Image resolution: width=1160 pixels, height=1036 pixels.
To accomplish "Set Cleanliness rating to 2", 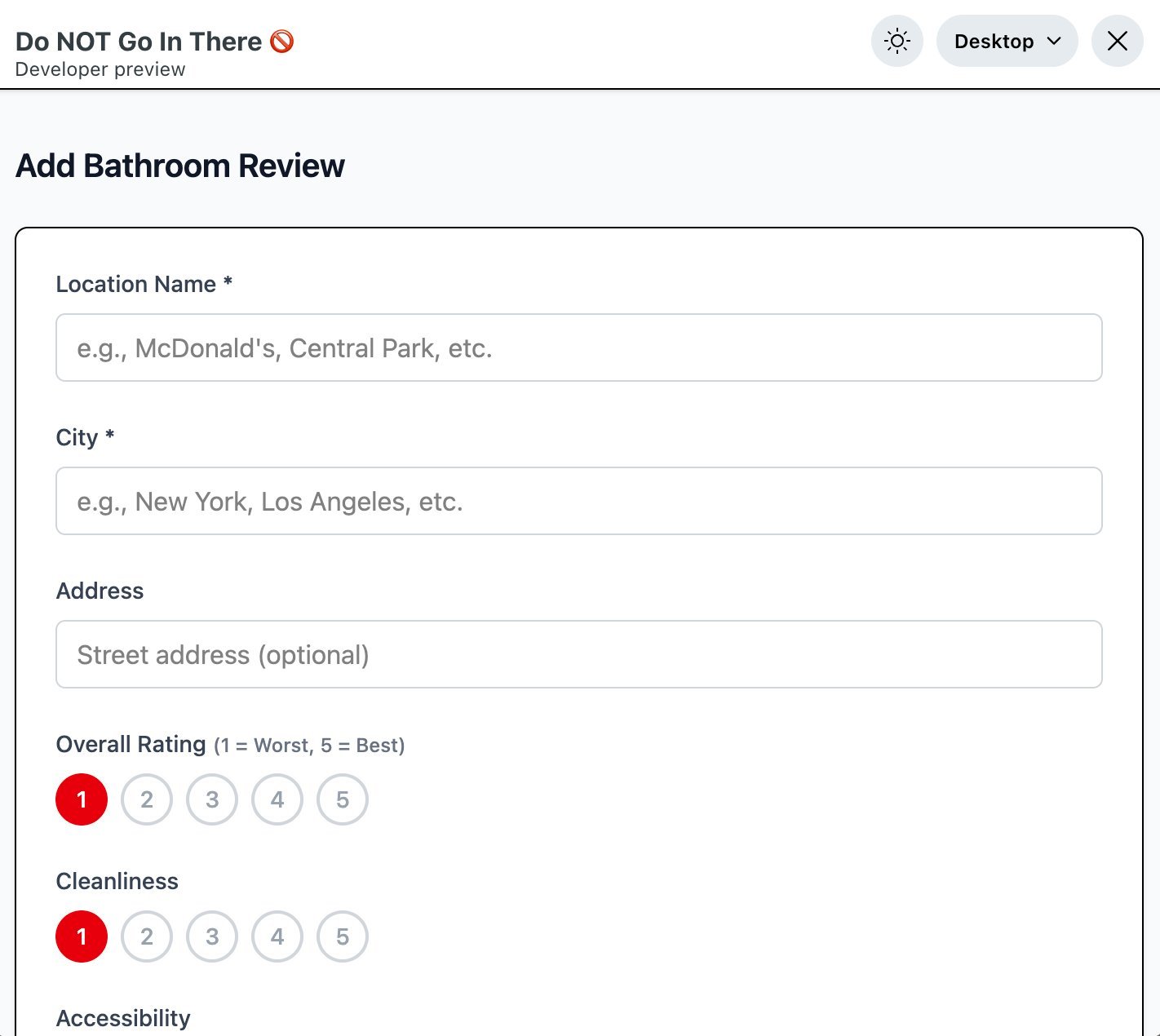I will click(x=147, y=936).
